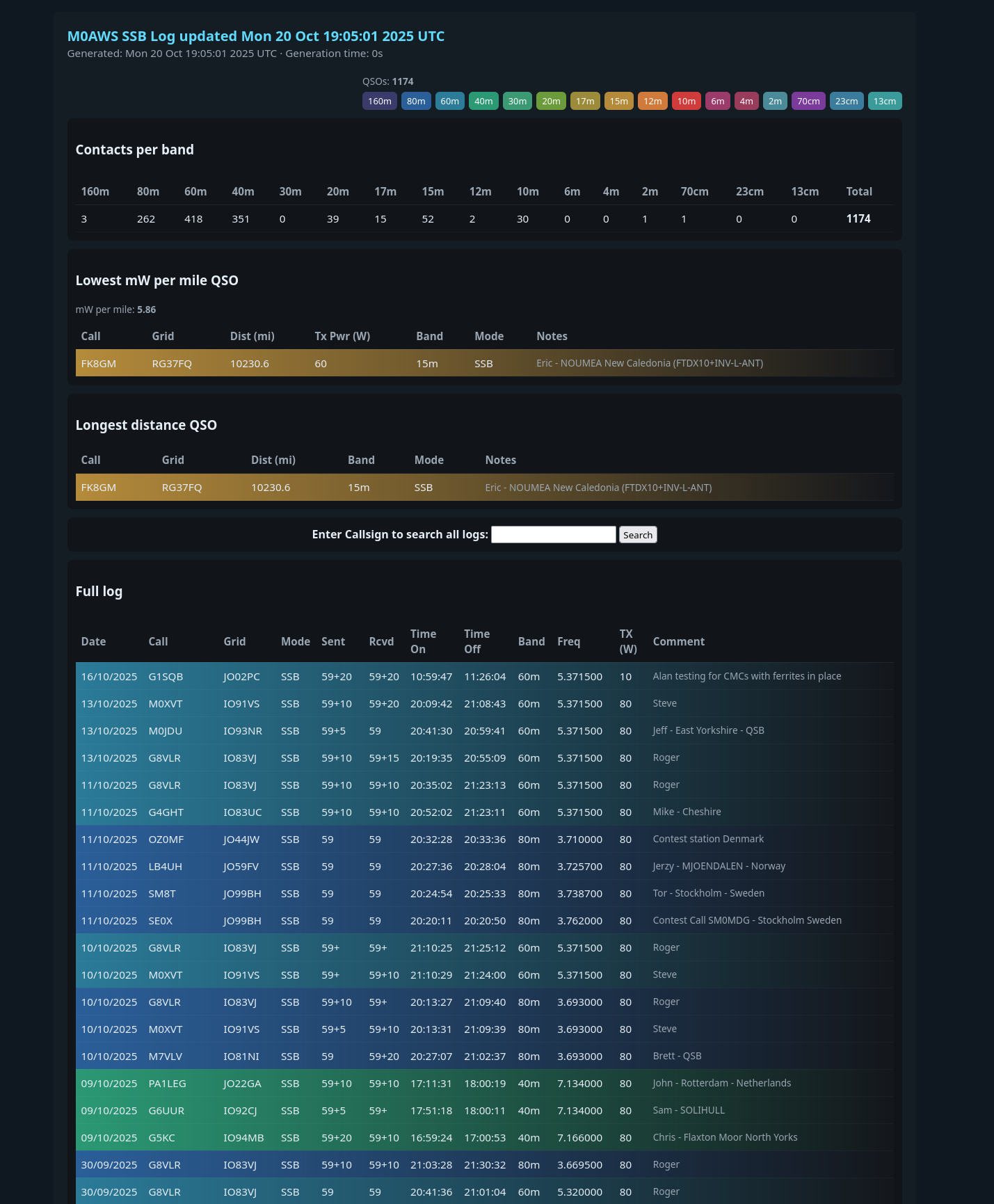Click callsign G1SQB in the full log
The width and height of the screenshot is (994, 1204).
(166, 676)
